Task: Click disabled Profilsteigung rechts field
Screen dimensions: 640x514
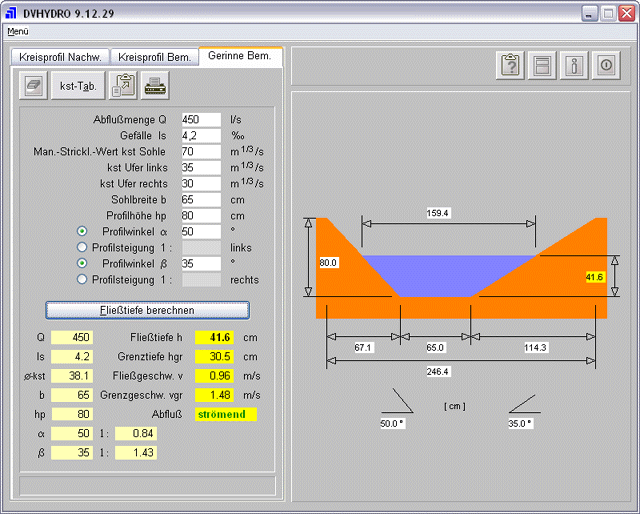Action: click(201, 280)
